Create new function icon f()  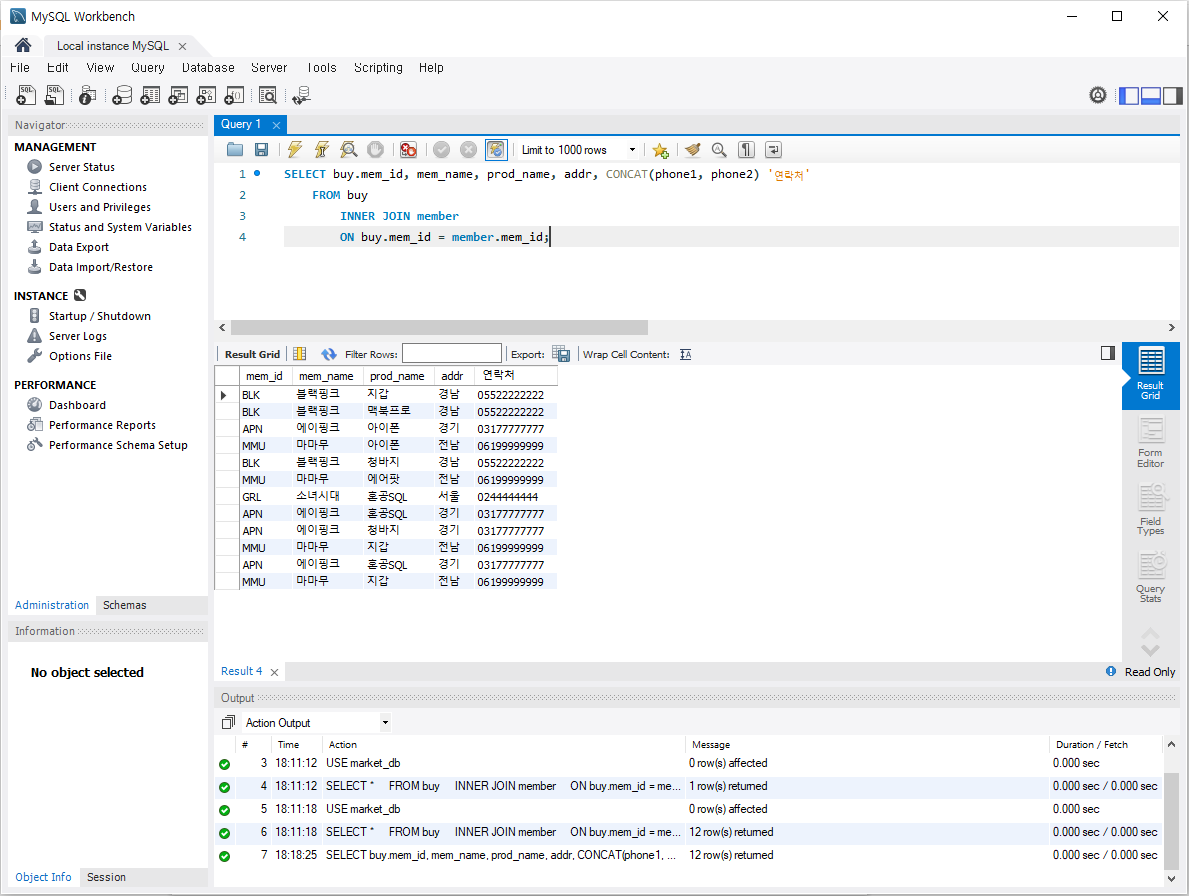(x=234, y=96)
